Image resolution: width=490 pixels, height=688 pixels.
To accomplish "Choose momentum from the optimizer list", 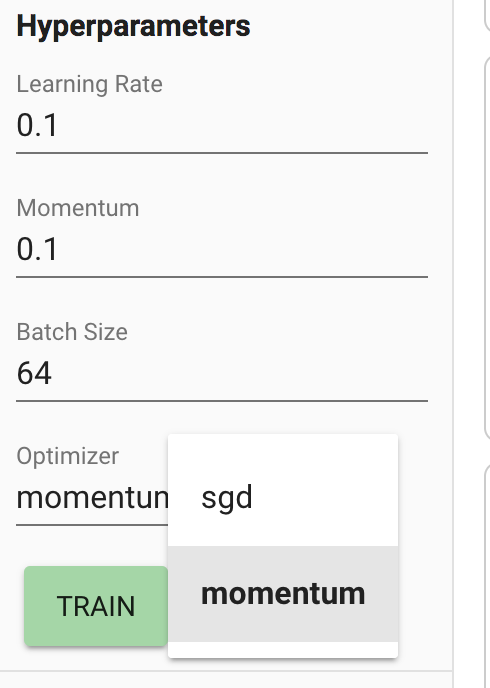I will [283, 594].
